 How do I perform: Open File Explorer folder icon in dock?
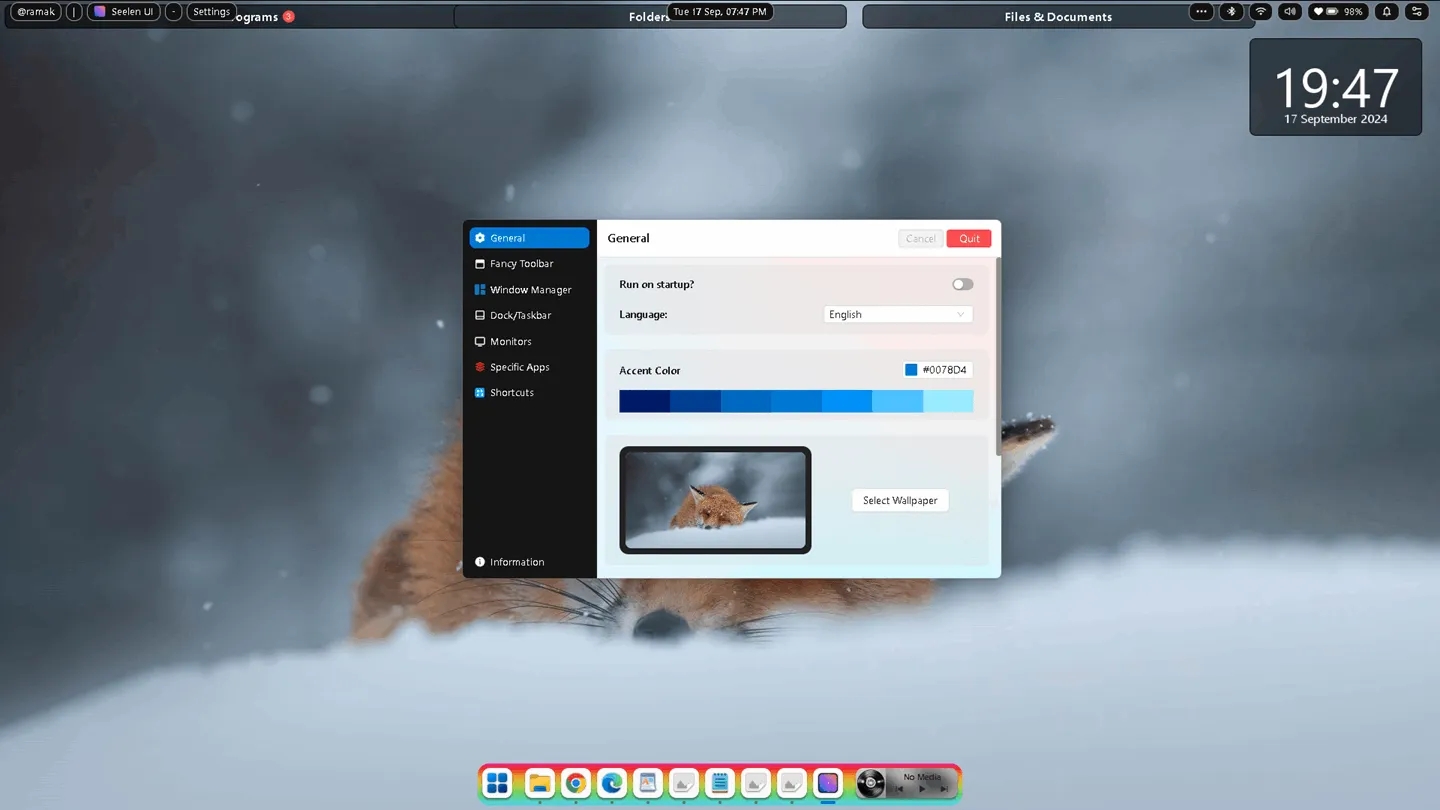539,783
